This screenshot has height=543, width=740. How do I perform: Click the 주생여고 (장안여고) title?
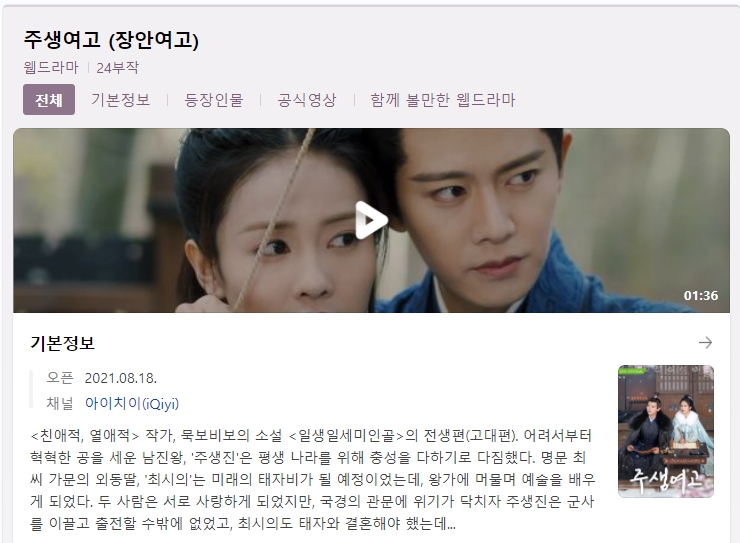click(x=111, y=40)
